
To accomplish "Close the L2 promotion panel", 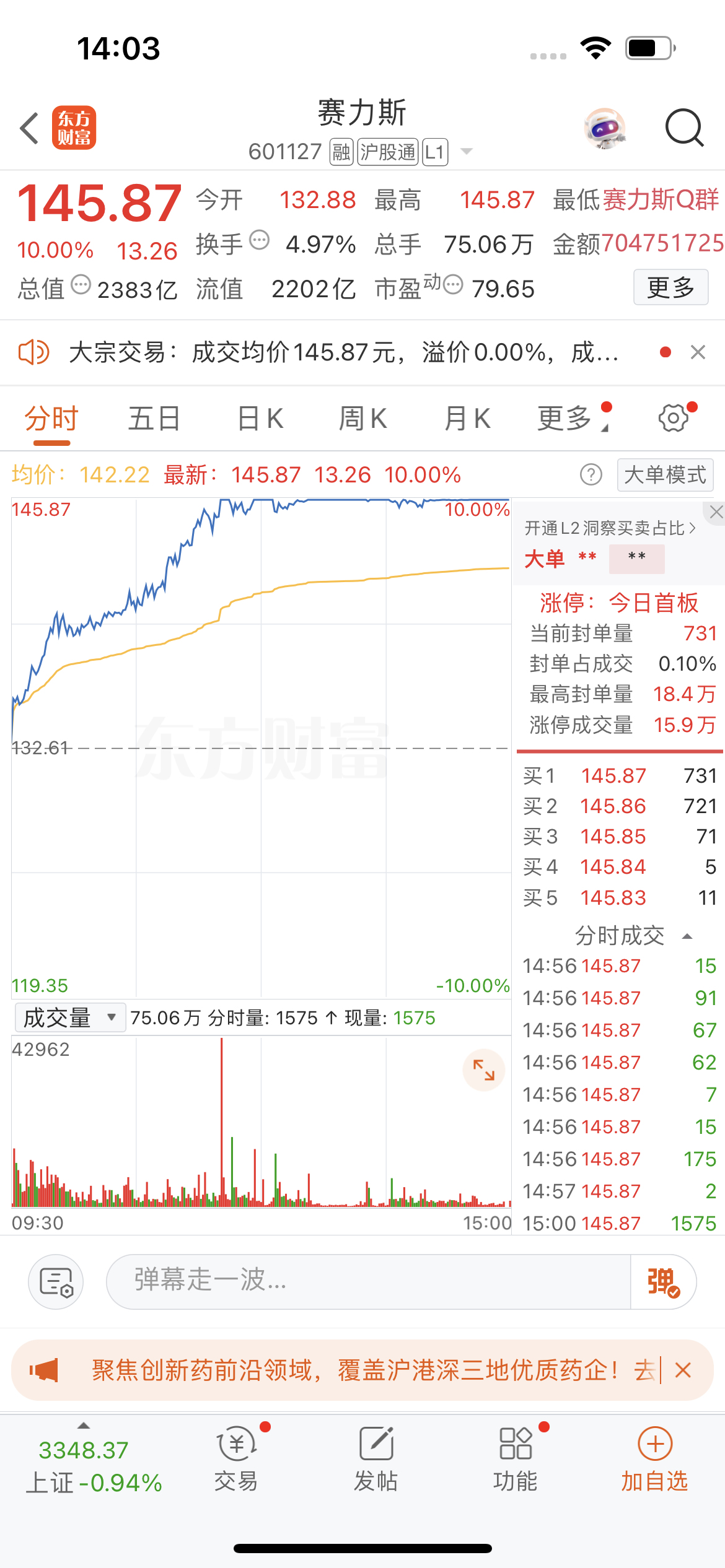I will click(716, 512).
